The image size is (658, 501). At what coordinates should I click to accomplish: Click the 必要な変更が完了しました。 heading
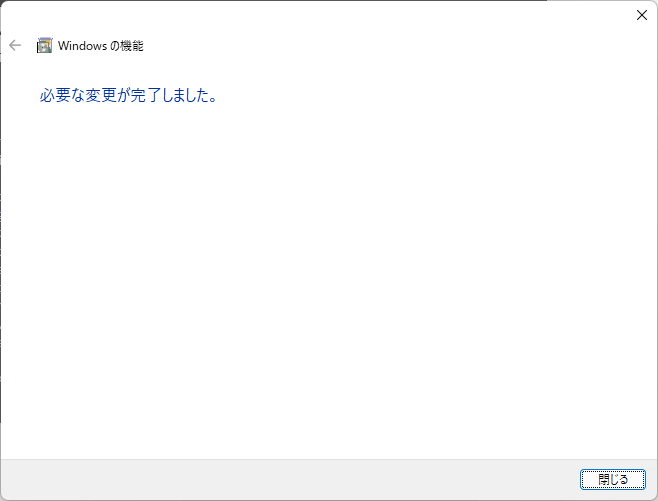[128, 95]
